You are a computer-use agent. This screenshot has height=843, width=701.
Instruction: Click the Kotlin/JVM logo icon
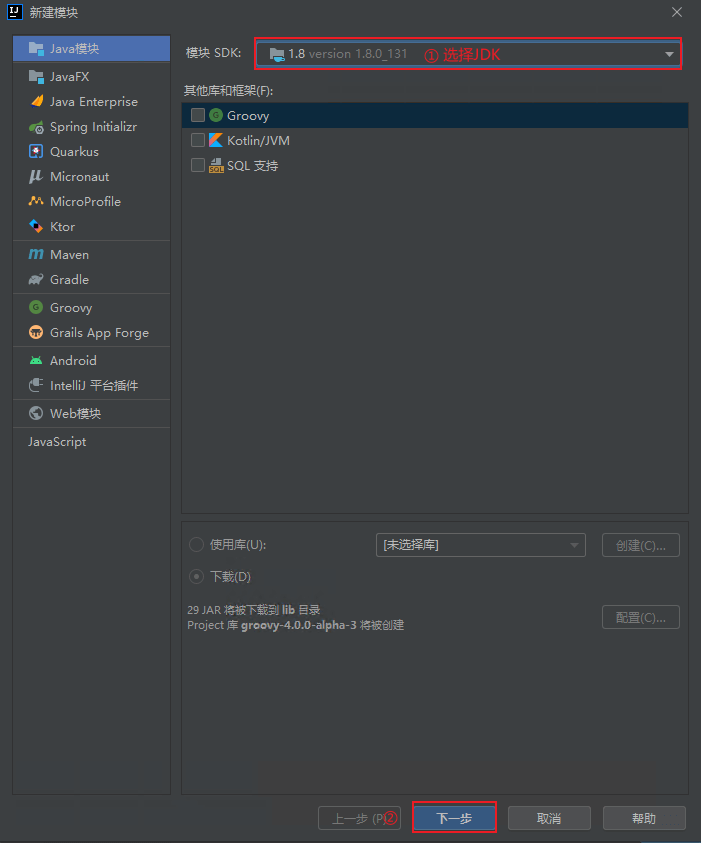pos(216,140)
